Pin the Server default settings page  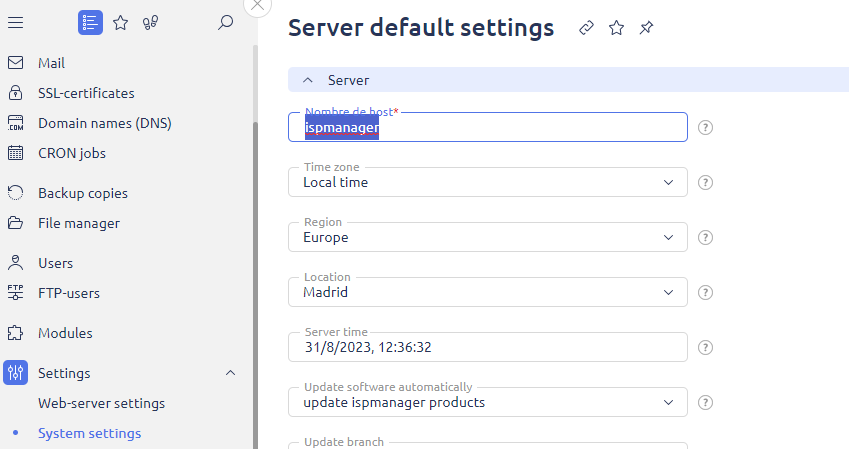pyautogui.click(x=646, y=28)
